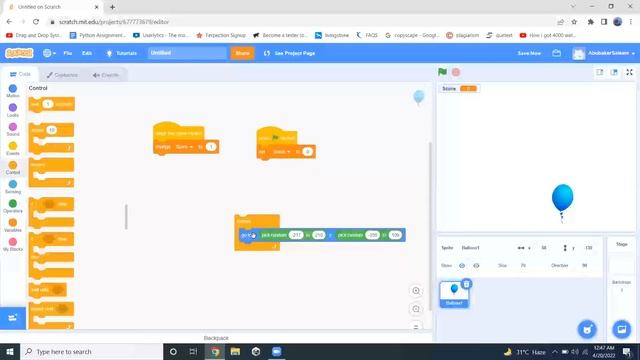
Task: Click the workspace vertical scrollbar
Action: pyautogui.click(x=430, y=227)
